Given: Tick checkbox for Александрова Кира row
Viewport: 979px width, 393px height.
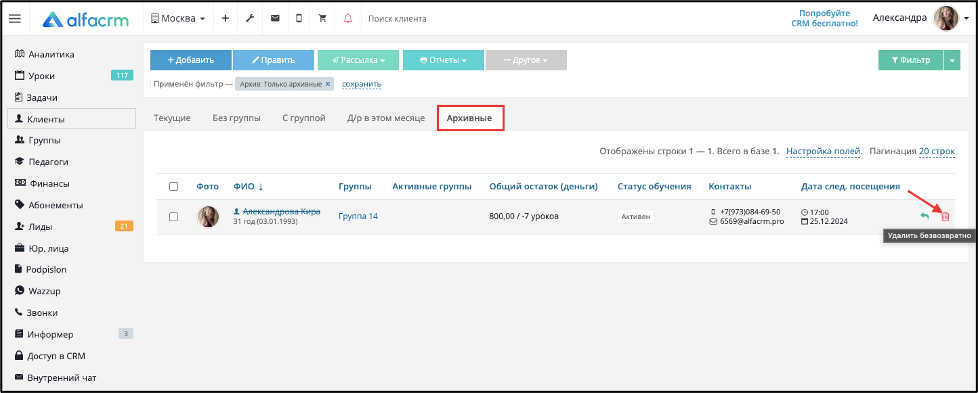Looking at the screenshot, I should pos(174,216).
